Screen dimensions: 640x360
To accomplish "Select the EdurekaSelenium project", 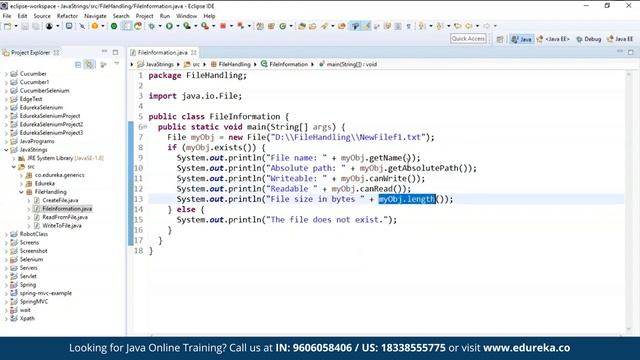I will [x=41, y=108].
